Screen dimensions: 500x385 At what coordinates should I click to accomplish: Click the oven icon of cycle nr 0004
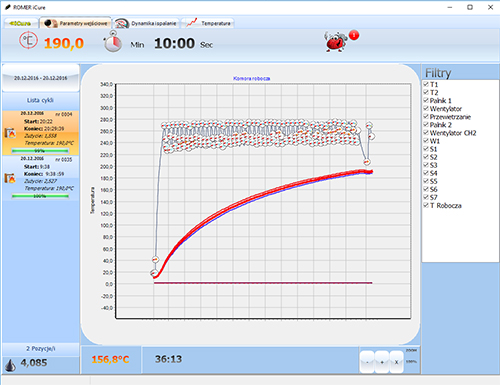coord(10,133)
